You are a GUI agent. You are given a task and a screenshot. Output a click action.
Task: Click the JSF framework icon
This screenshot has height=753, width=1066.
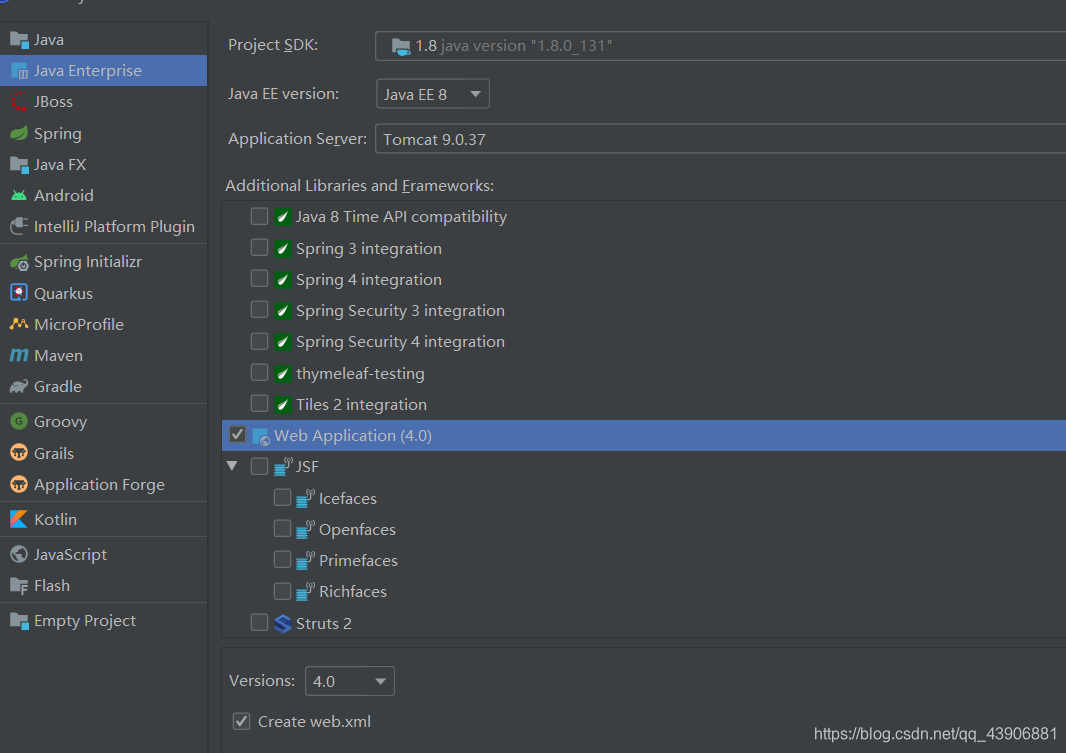[x=283, y=467]
